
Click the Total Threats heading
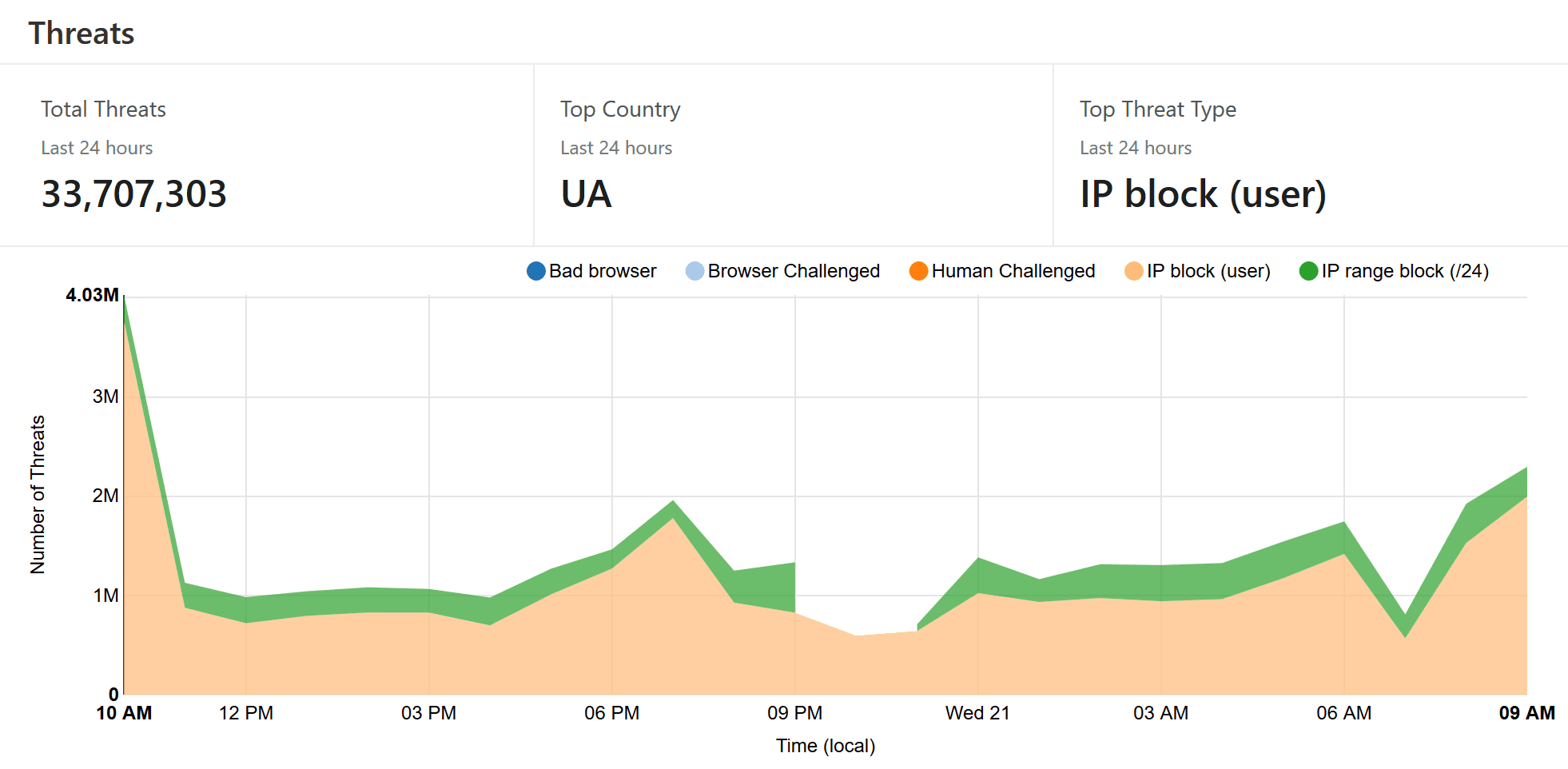pyautogui.click(x=104, y=109)
